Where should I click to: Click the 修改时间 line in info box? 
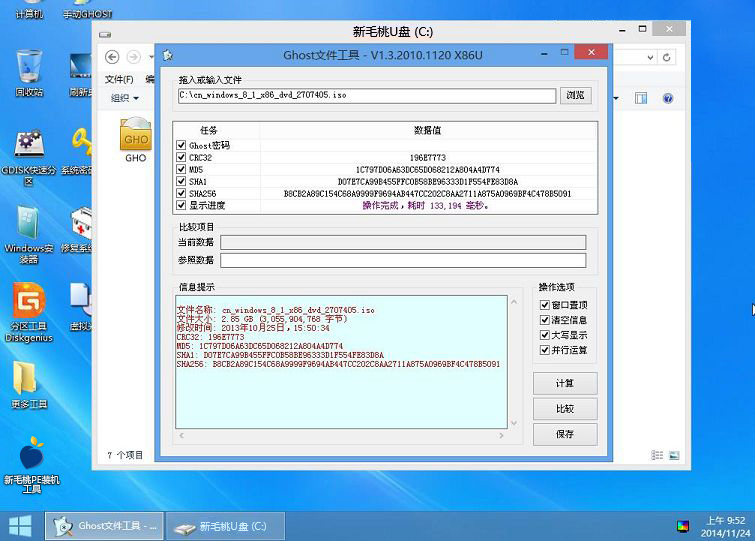[x=253, y=328]
